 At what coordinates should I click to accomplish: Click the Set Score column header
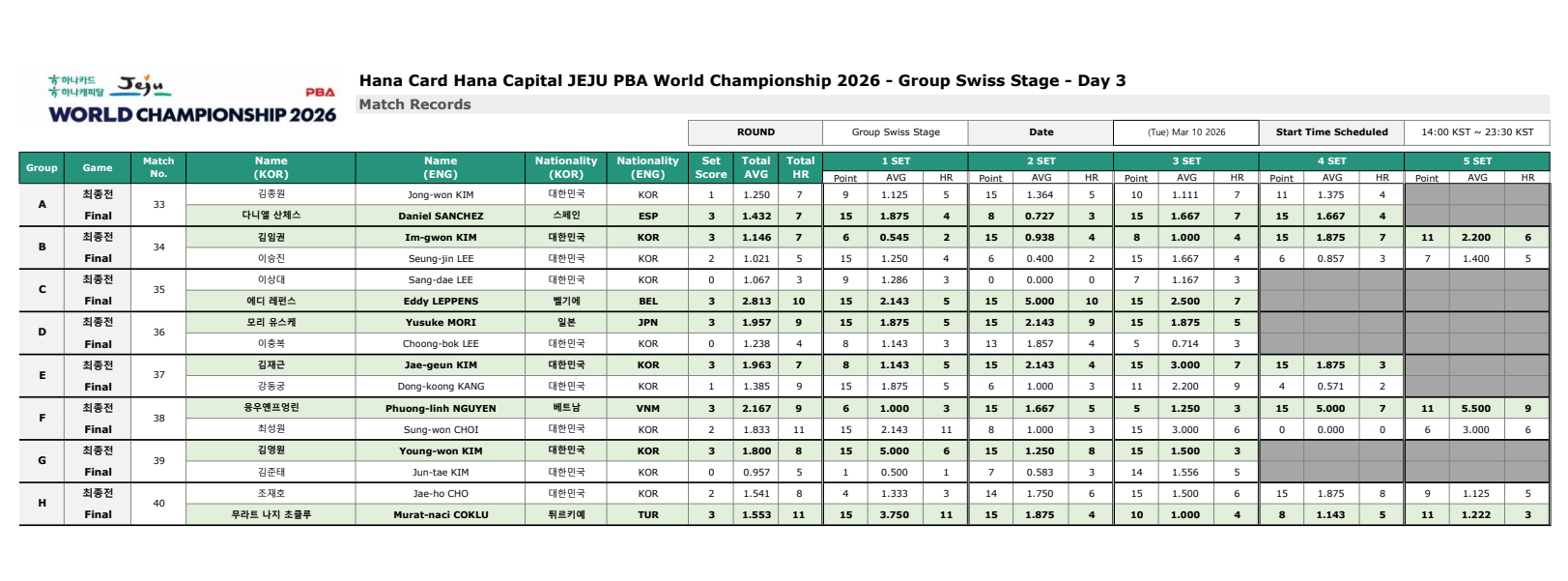click(x=711, y=167)
